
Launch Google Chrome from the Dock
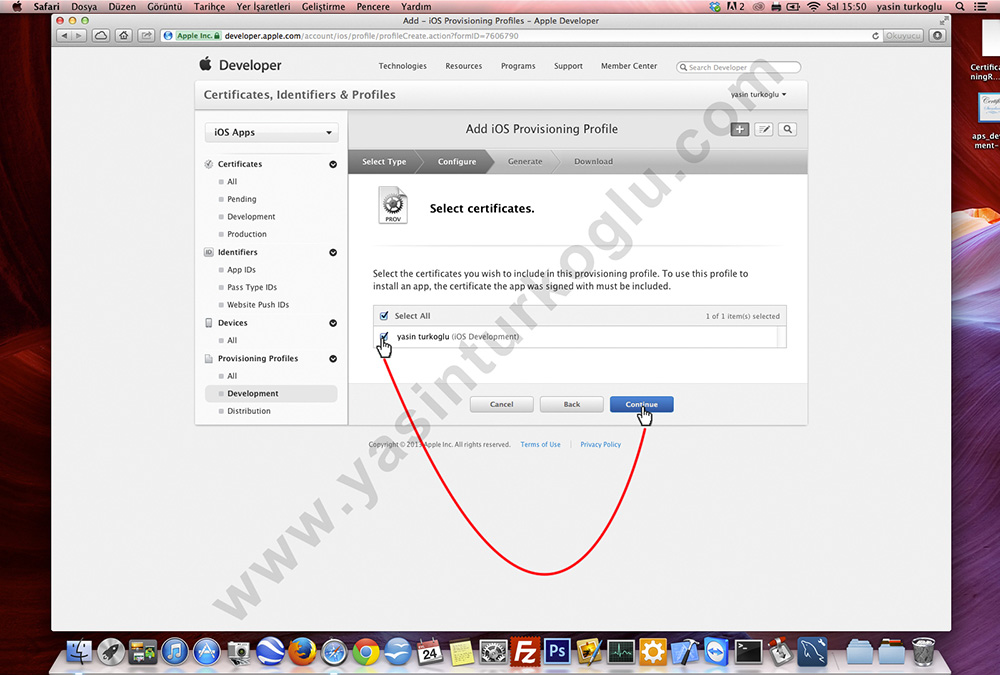[366, 652]
